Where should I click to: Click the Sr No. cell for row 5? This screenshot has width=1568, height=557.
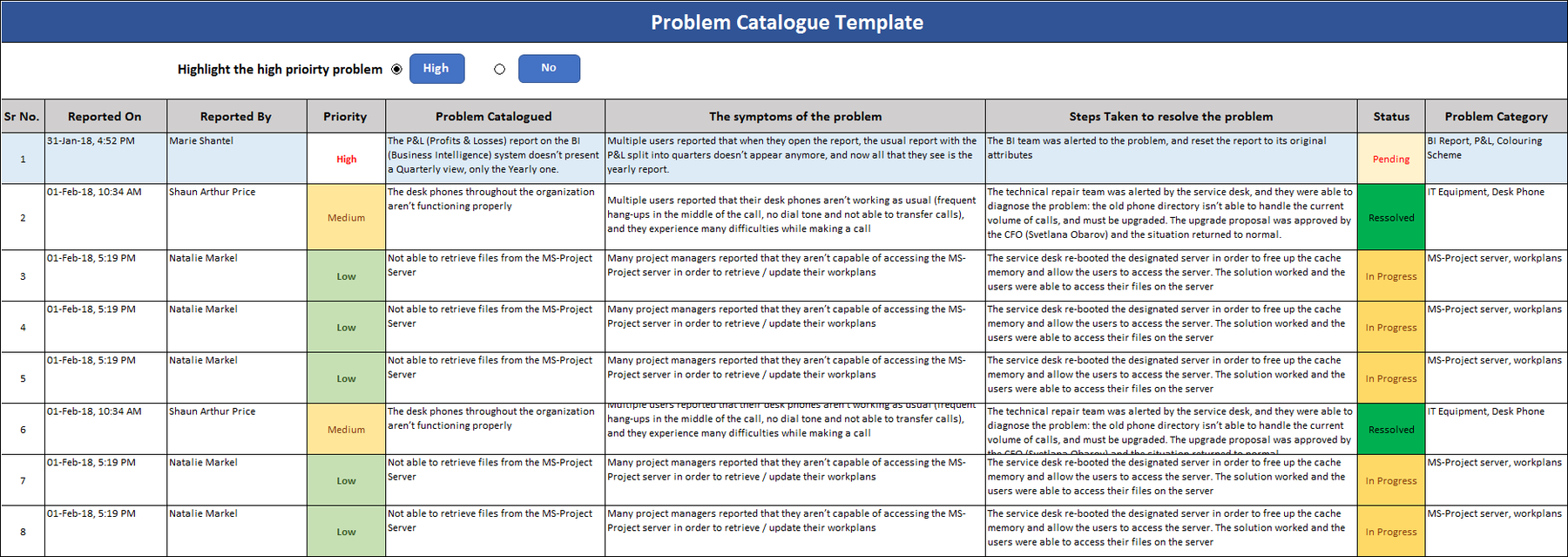point(23,377)
